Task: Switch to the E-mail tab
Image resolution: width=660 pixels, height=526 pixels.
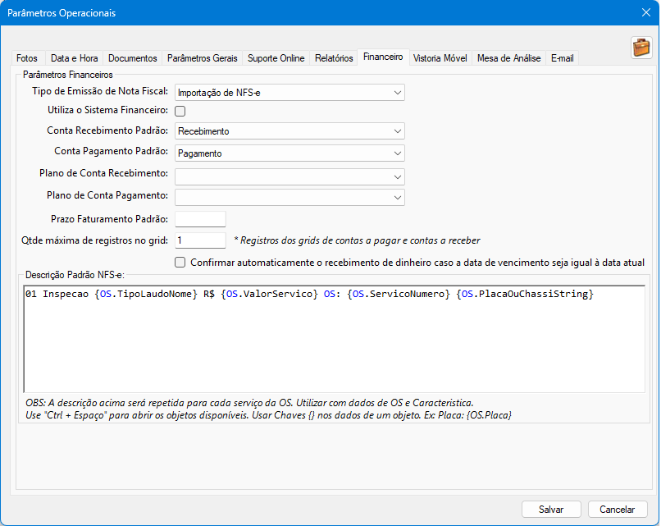Action: (x=562, y=58)
